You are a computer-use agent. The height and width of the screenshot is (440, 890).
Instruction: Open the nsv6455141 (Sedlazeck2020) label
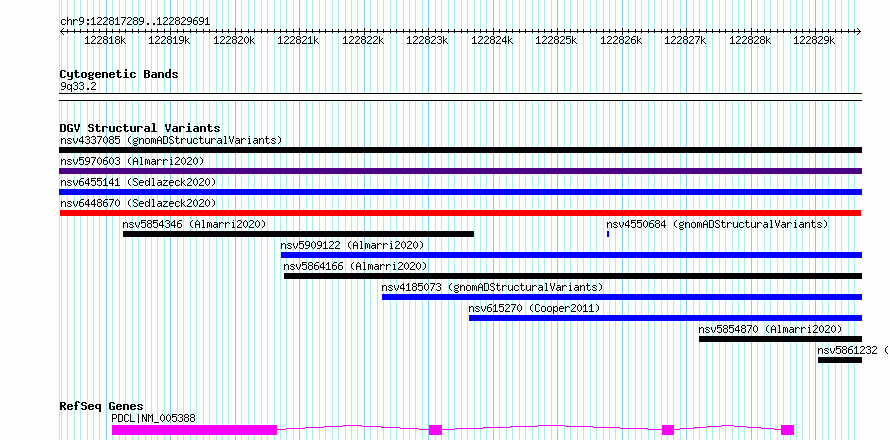point(138,182)
